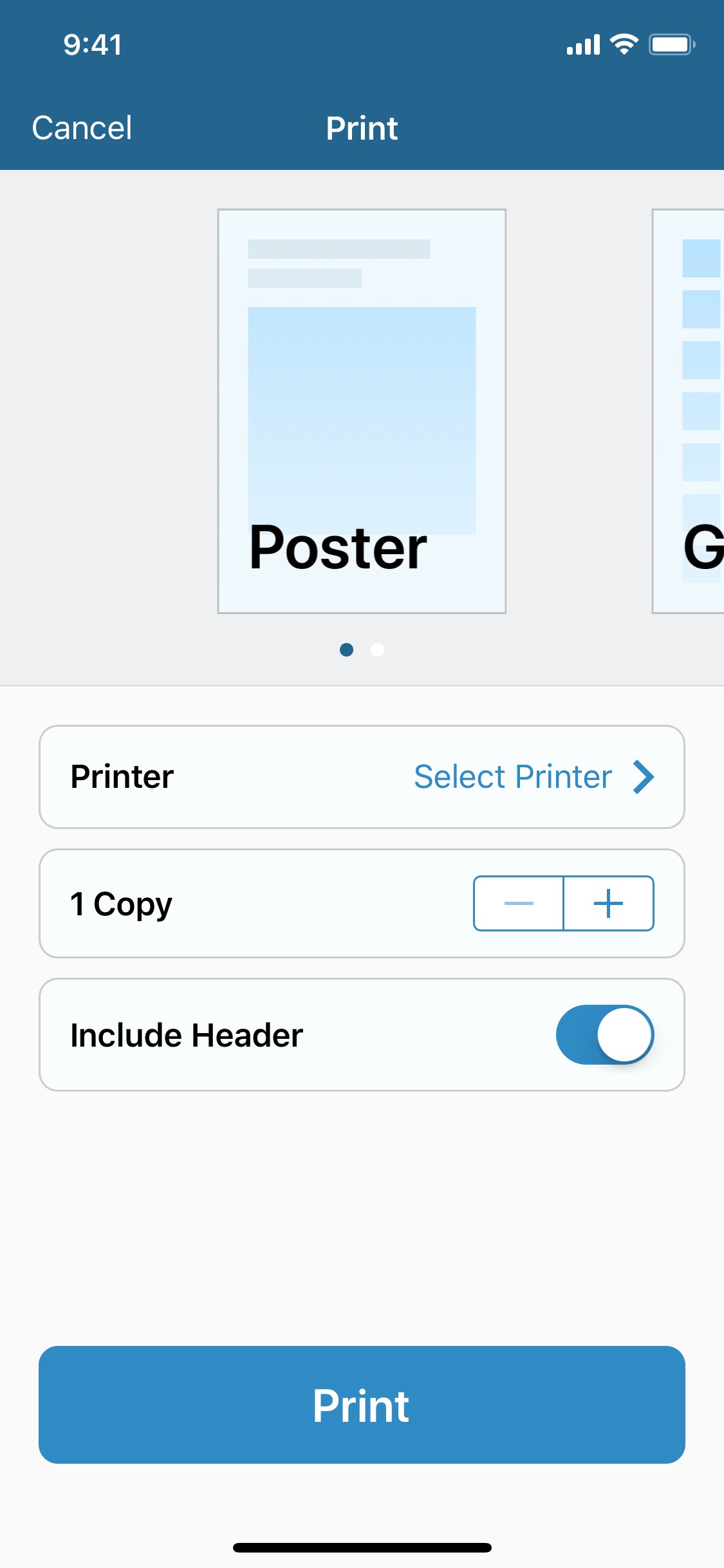724x1568 pixels.
Task: Select the first page indicator dot
Action: pos(346,649)
